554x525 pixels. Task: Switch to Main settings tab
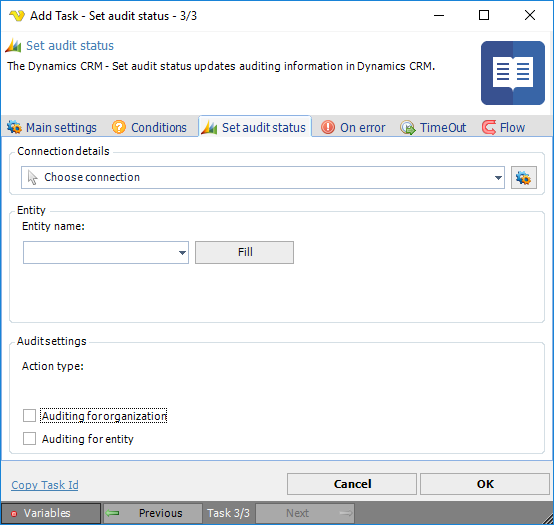point(52,127)
